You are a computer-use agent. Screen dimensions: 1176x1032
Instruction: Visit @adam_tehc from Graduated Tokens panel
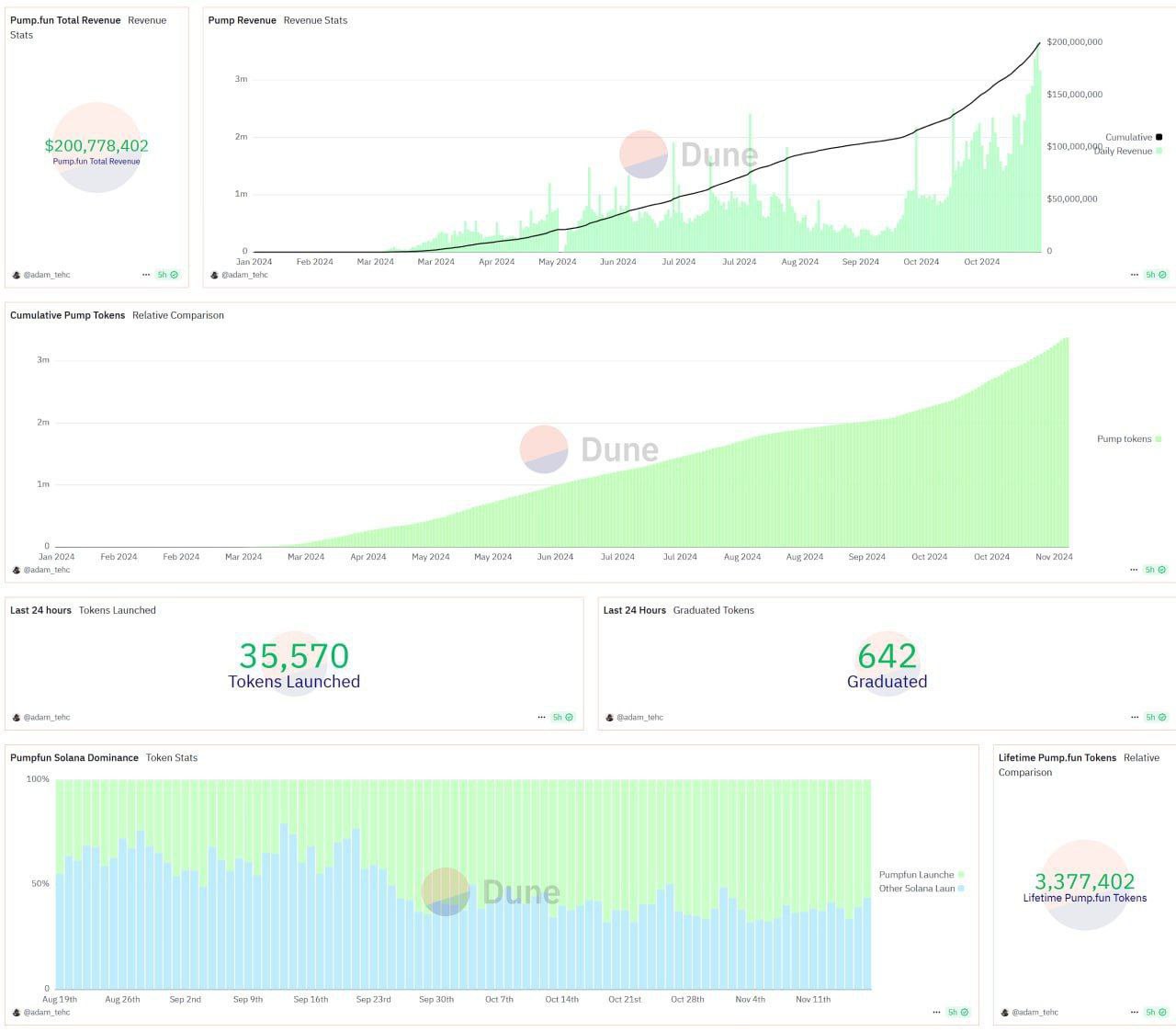pos(640,717)
